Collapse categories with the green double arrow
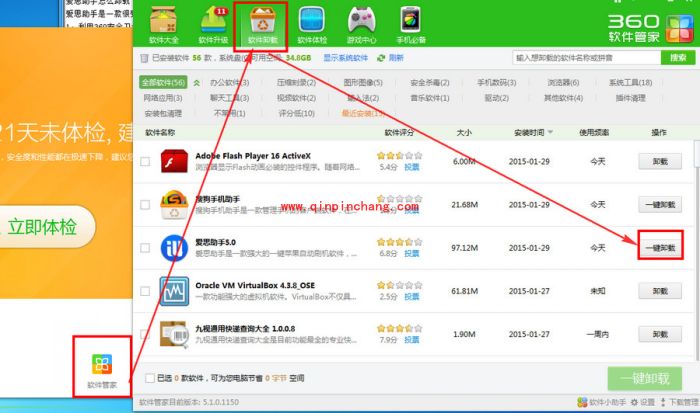 196,83
